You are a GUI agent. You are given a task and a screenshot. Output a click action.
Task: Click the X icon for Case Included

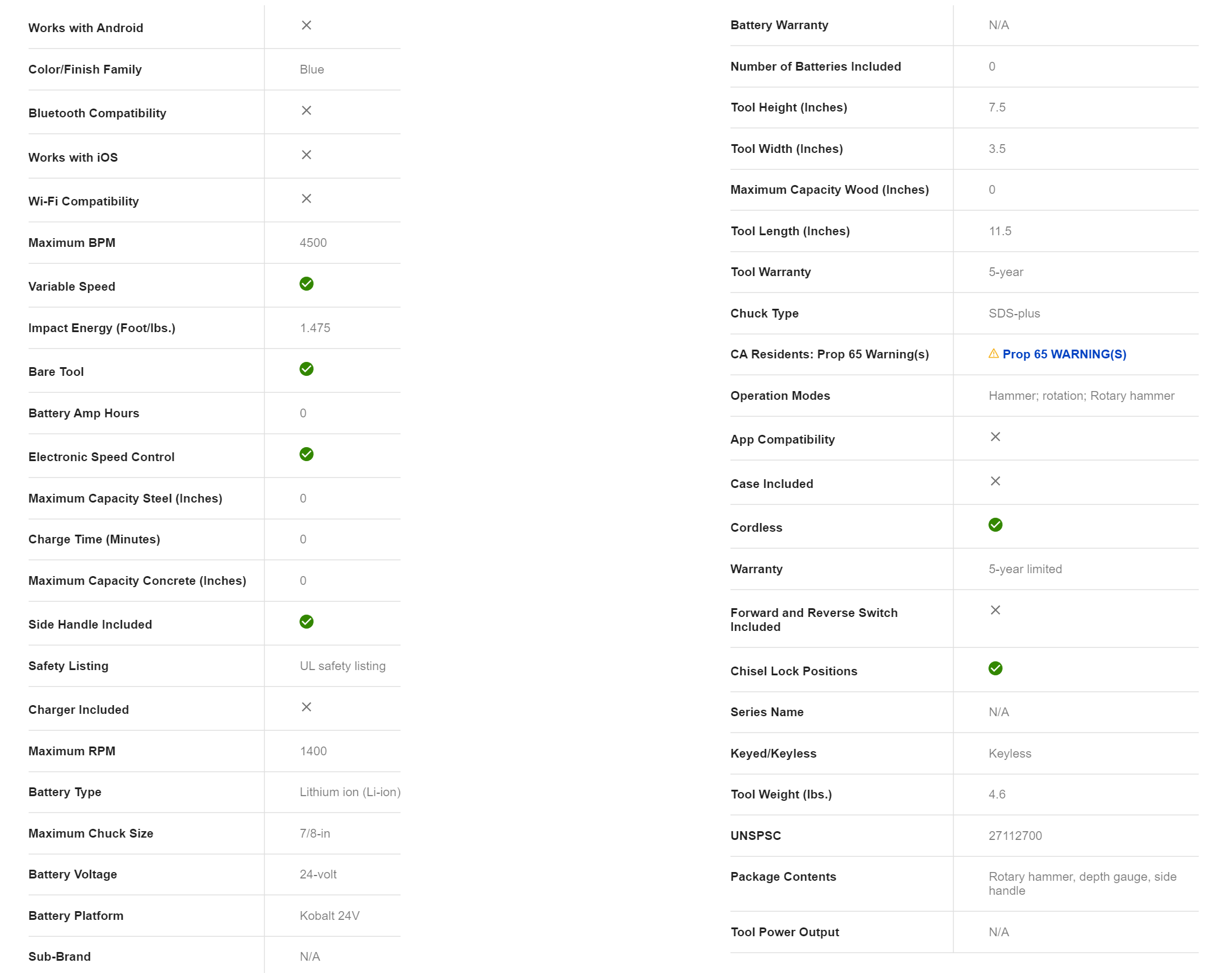(995, 481)
